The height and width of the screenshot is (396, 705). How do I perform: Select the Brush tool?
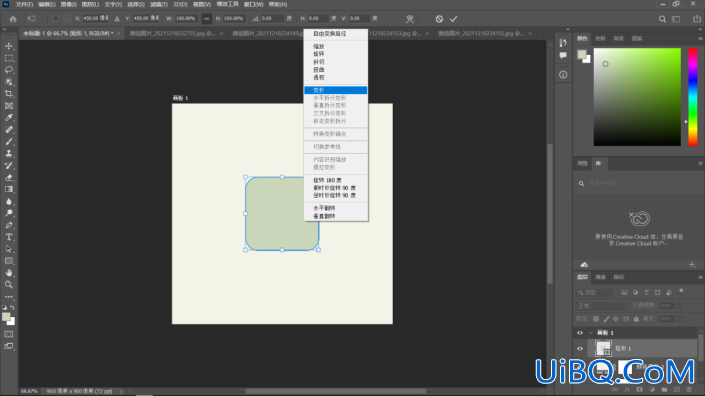[x=9, y=142]
